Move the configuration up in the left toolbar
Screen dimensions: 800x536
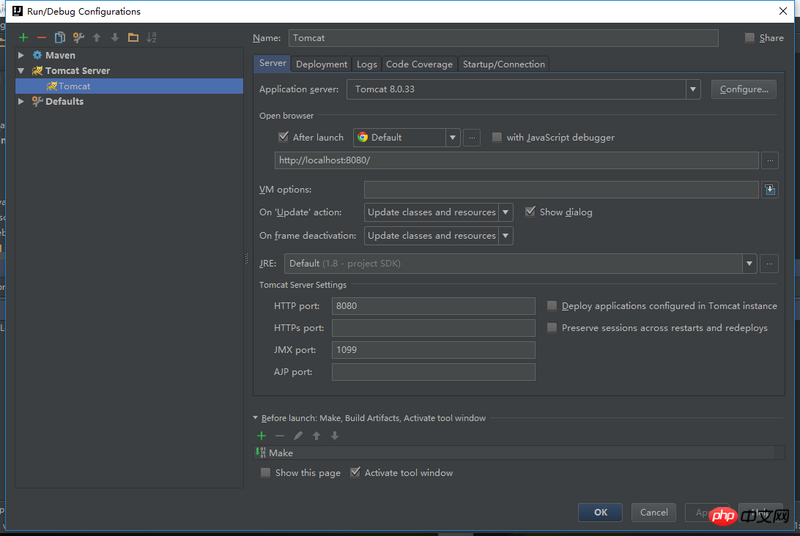[x=97, y=38]
